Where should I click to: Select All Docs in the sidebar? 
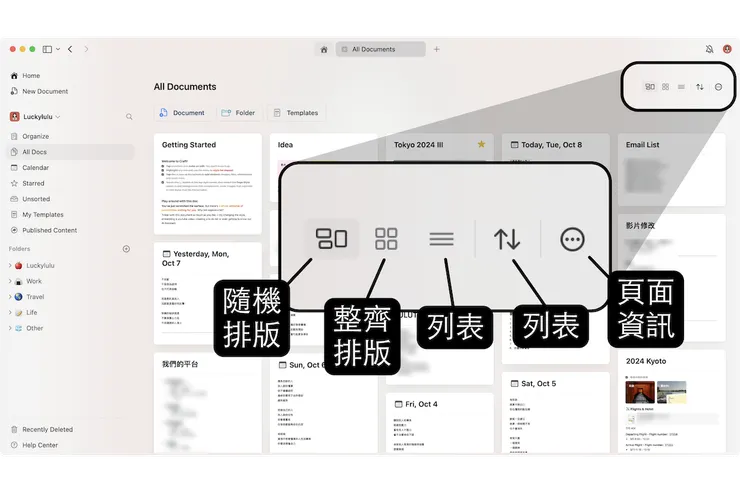point(71,152)
